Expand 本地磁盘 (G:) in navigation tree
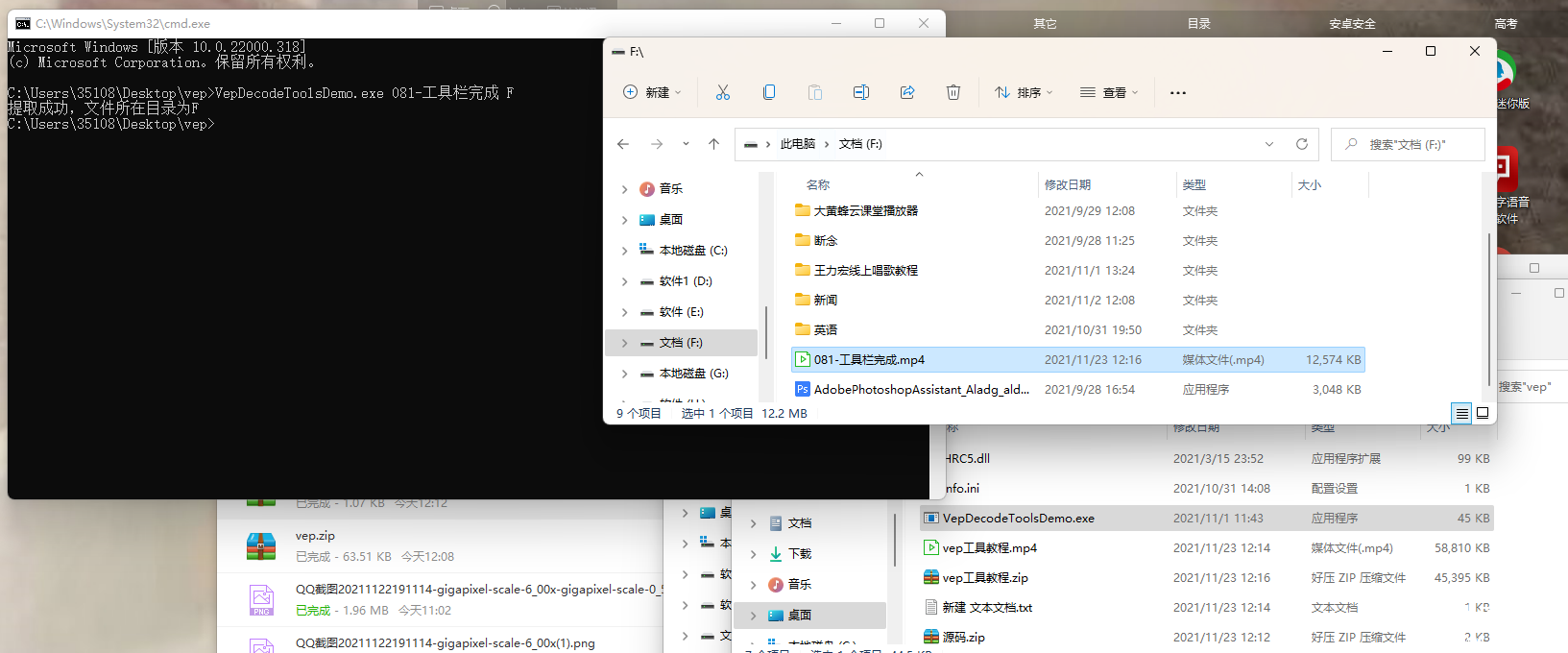 click(625, 374)
